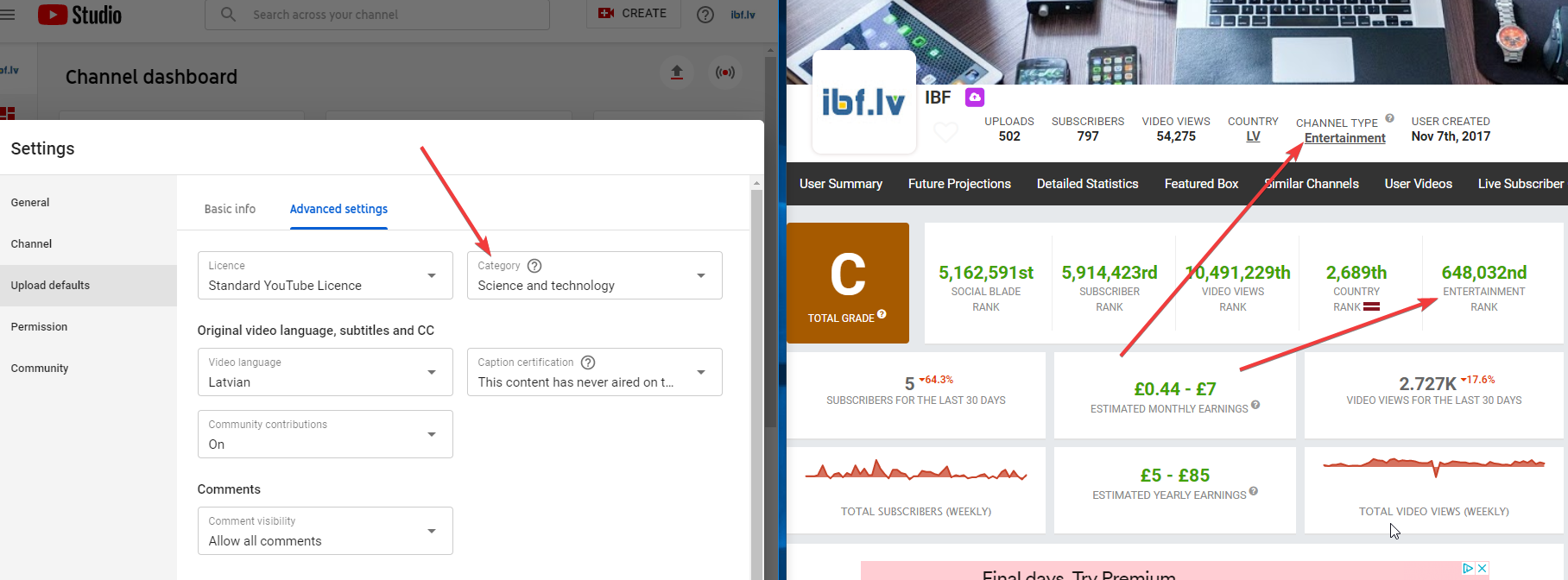This screenshot has width=1568, height=580.
Task: Click the Caption certification help icon
Action: coord(588,362)
